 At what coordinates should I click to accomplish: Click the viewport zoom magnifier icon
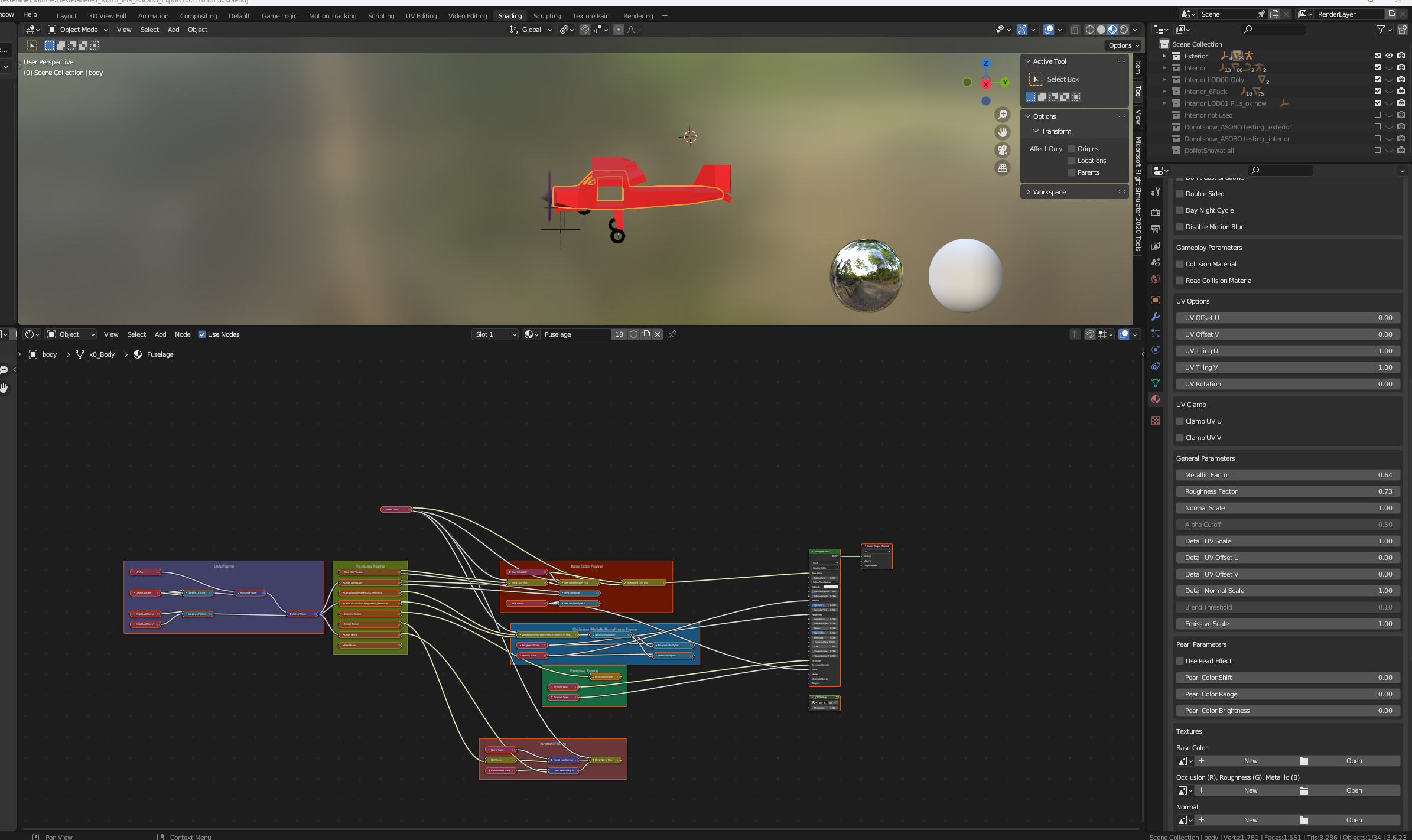coord(1003,115)
